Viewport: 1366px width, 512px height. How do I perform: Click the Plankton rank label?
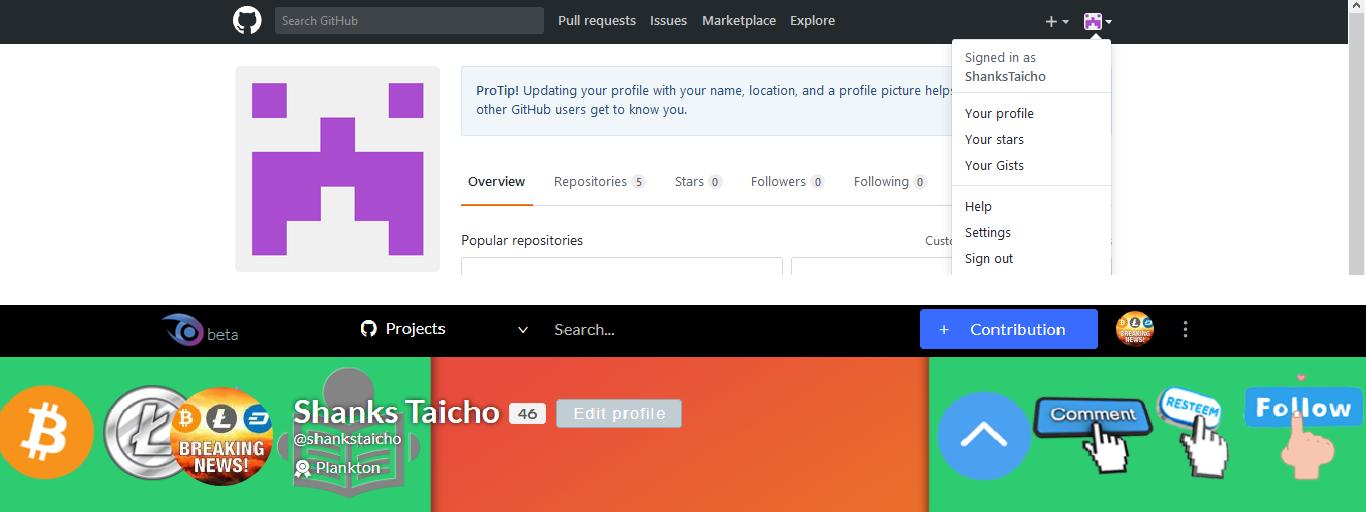coord(348,468)
